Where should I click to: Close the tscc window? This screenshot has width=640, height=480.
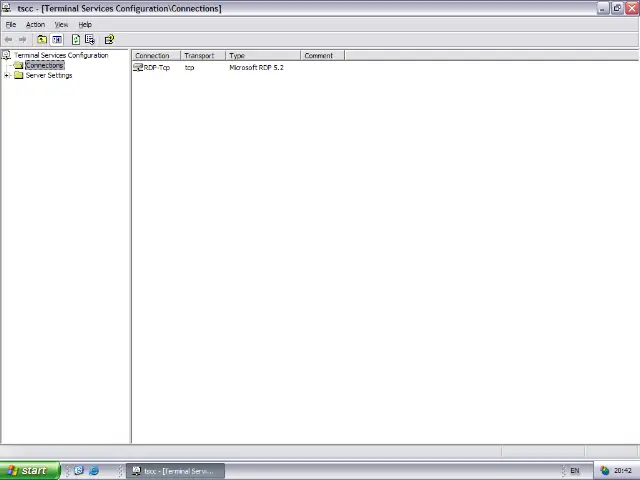632,8
